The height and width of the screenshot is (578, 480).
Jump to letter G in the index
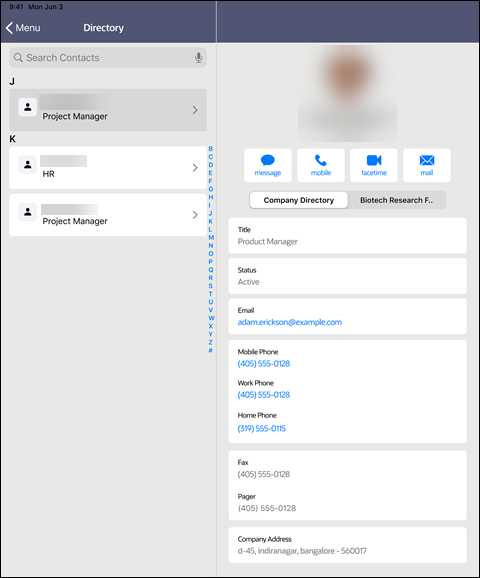coord(211,189)
